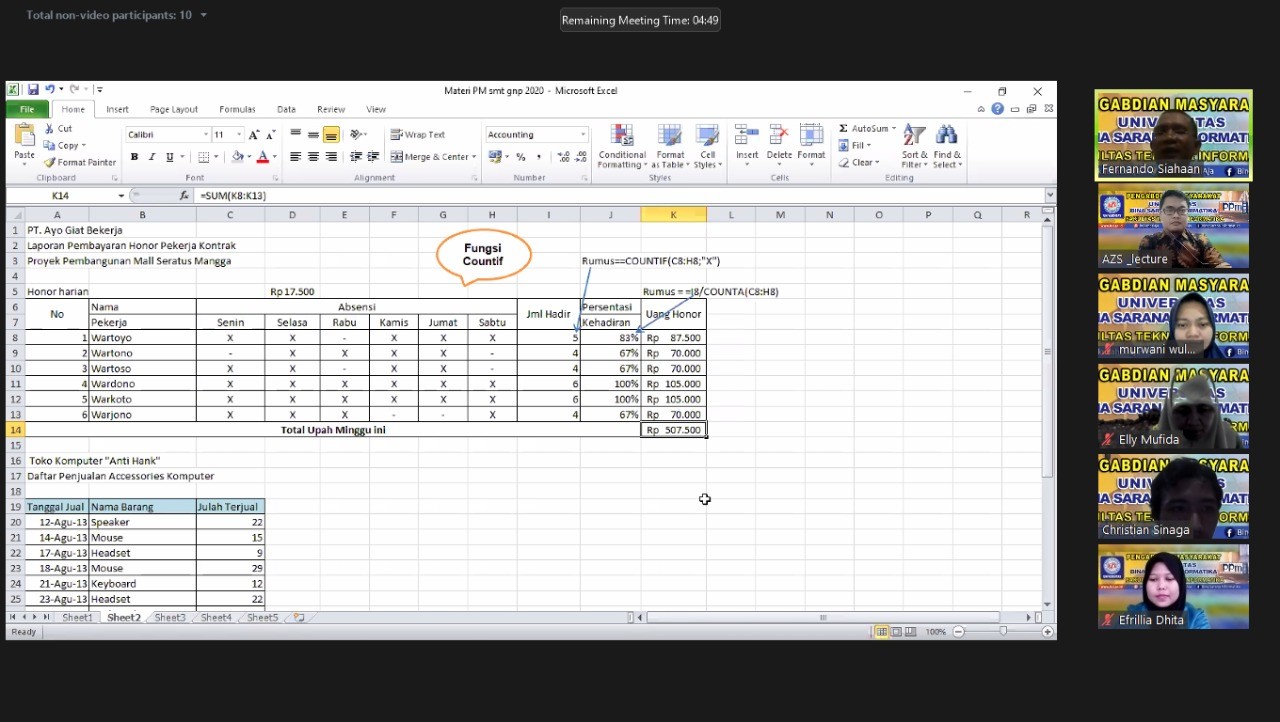The width and height of the screenshot is (1280, 722).
Task: Expand the Name Box dropdown next to K14
Action: [x=121, y=196]
